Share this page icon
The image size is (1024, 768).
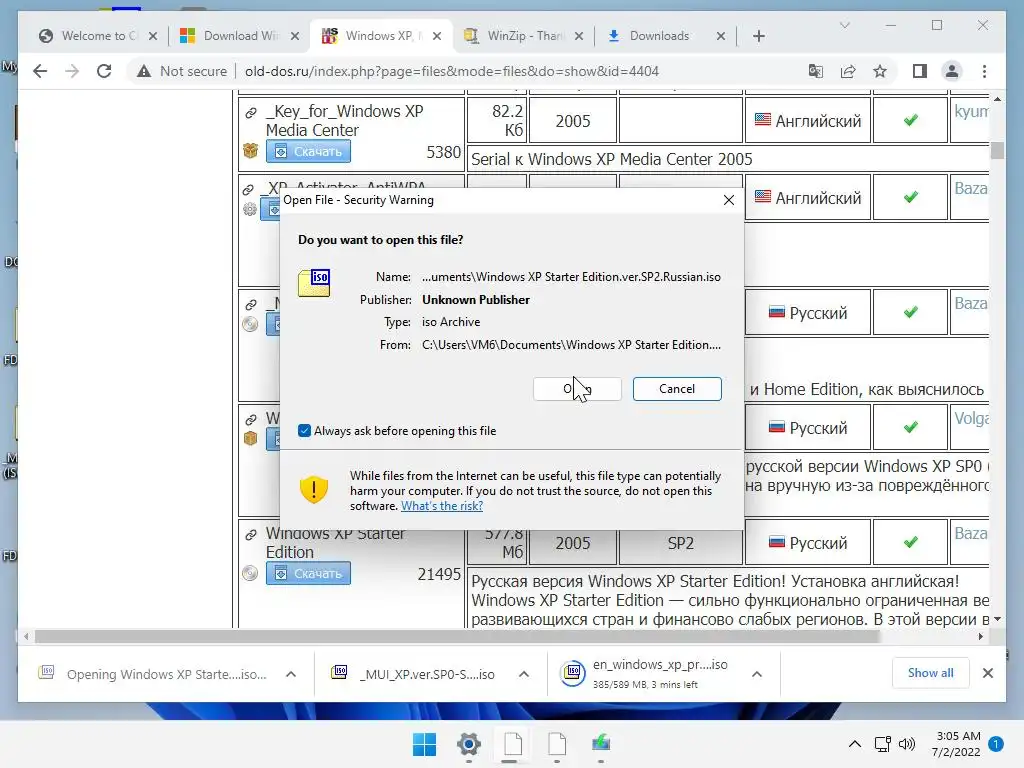coord(848,71)
